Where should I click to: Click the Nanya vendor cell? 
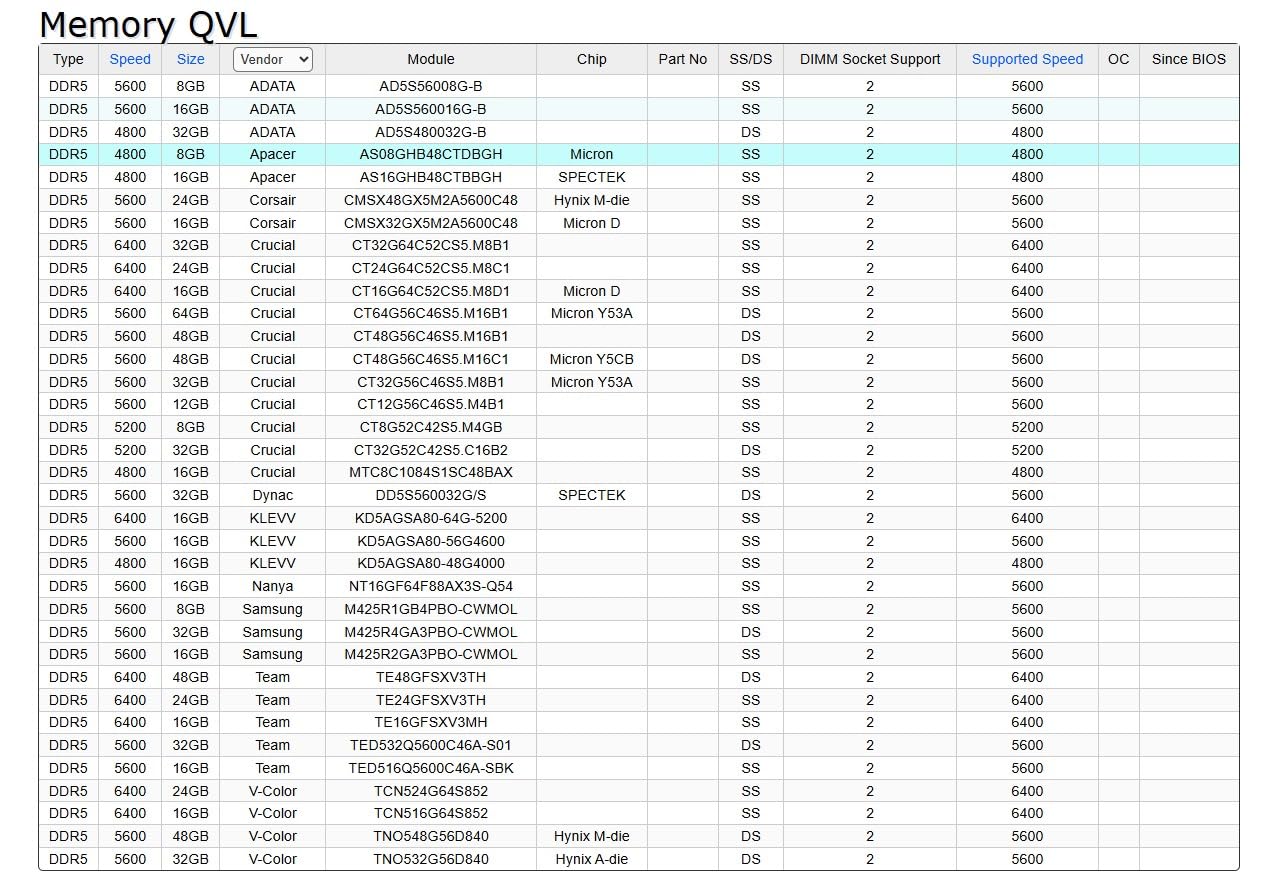click(272, 586)
